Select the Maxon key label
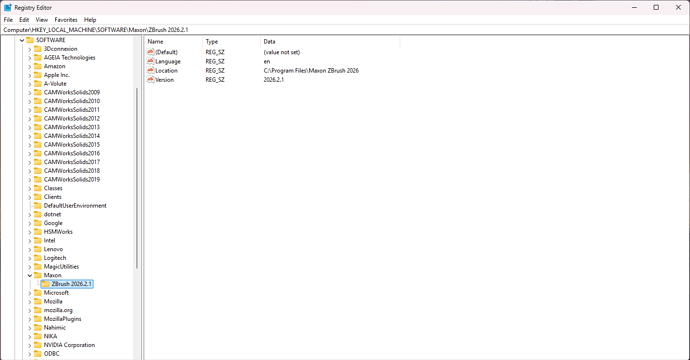 52,276
